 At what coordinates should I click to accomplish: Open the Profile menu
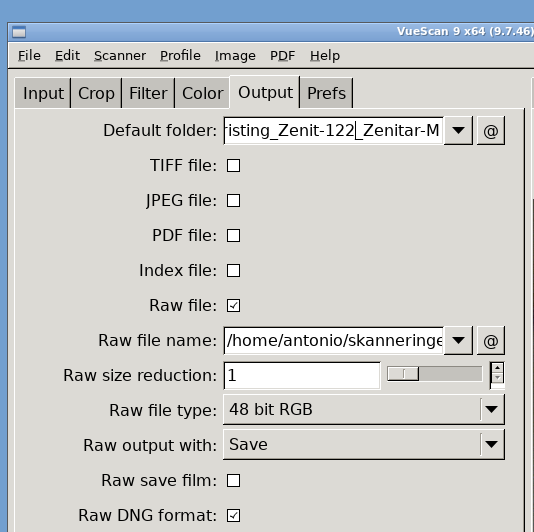[x=180, y=56]
